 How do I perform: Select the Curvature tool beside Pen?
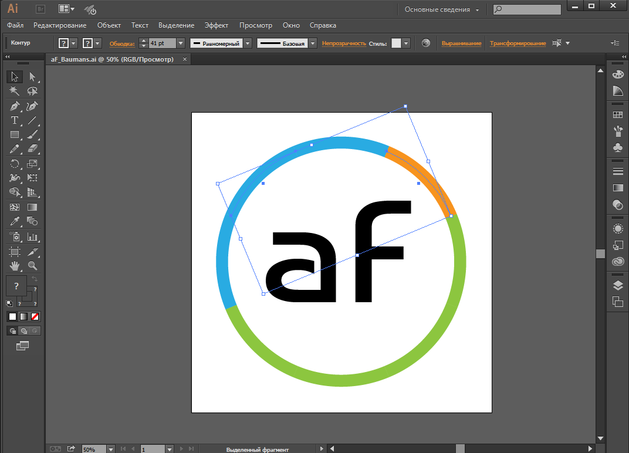tap(32, 106)
